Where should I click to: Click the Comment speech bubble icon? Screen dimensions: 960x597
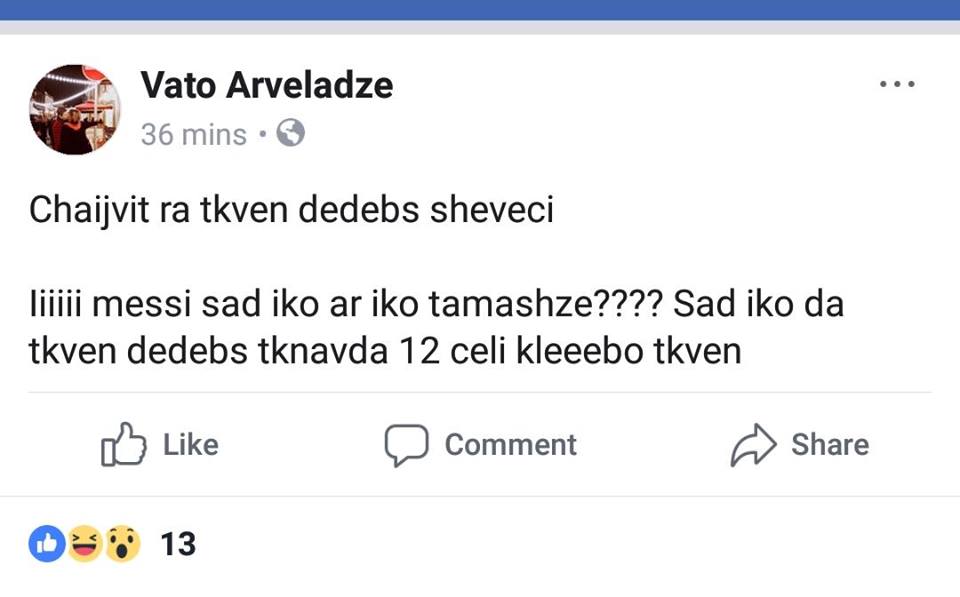click(x=406, y=445)
